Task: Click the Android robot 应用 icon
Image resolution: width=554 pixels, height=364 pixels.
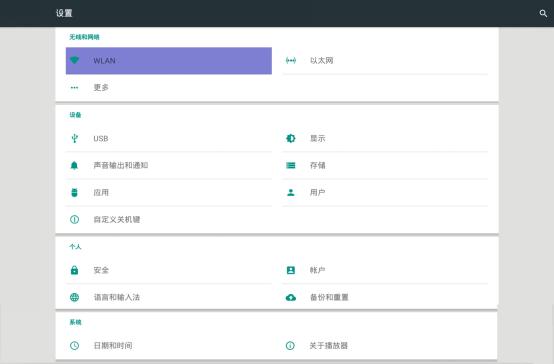Action: pos(74,192)
